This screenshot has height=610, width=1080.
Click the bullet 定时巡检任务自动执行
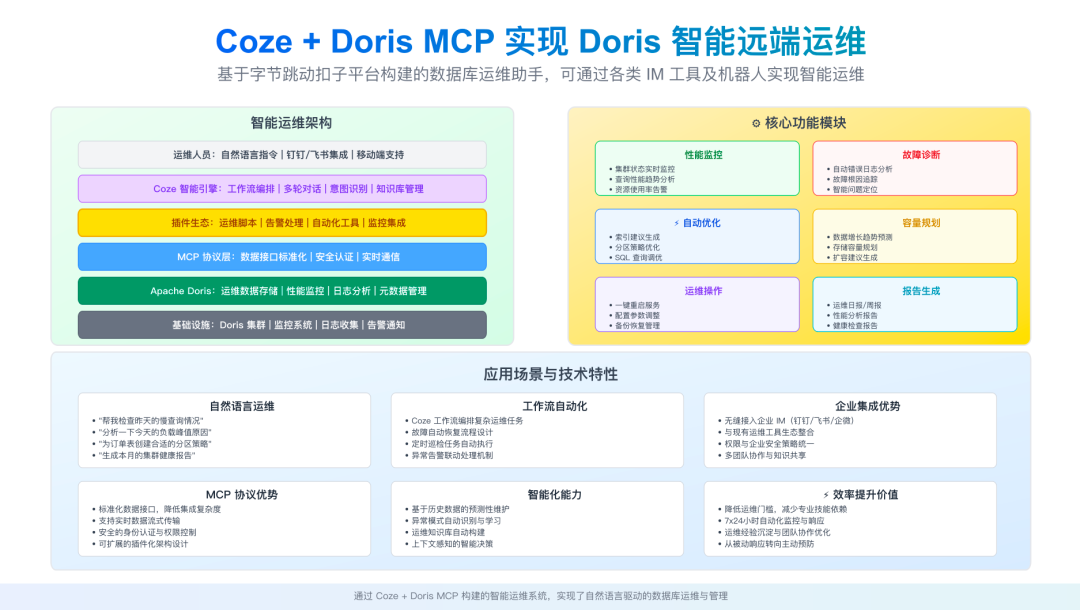pos(452,444)
